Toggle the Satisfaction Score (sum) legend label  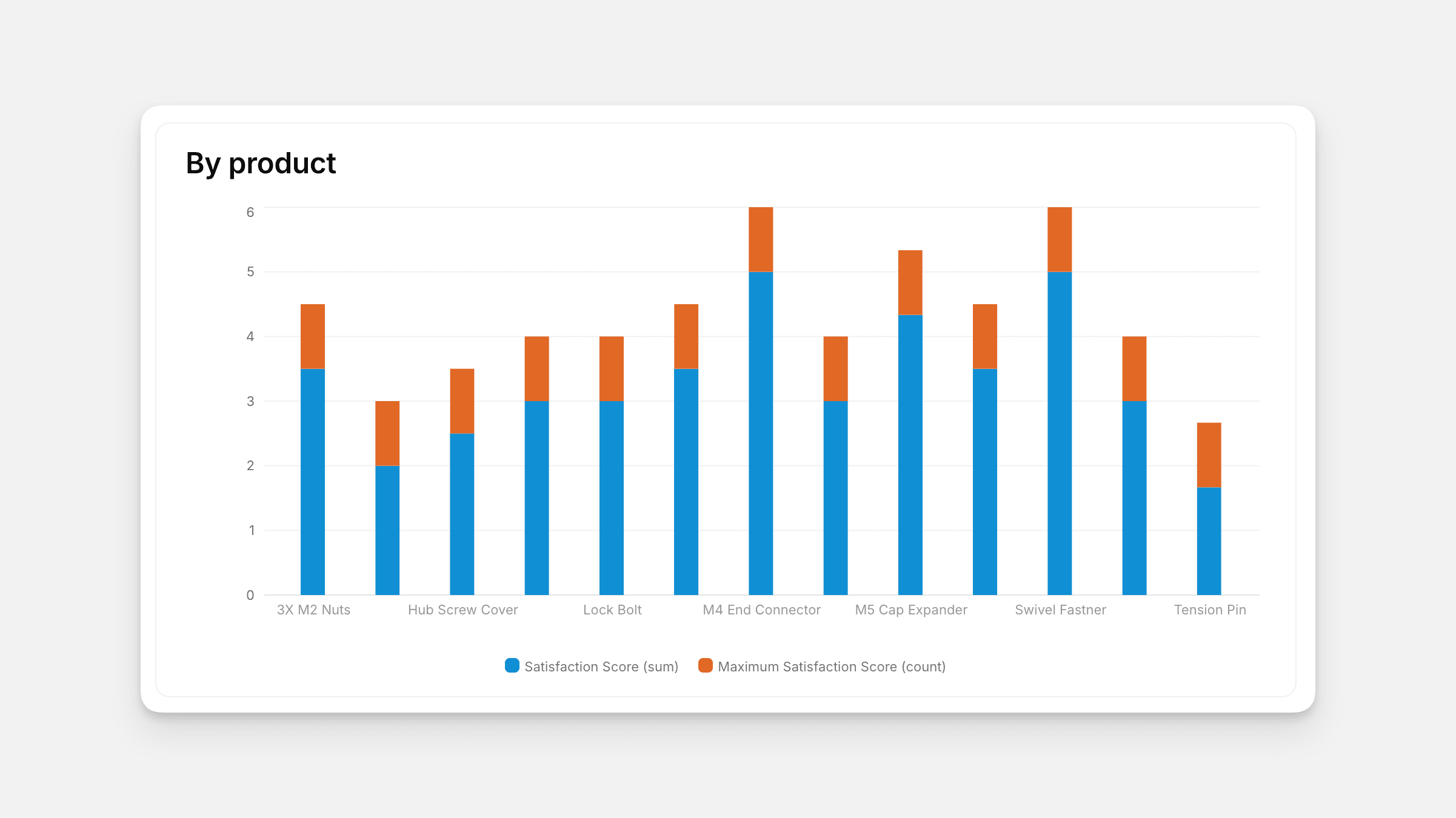coord(601,667)
